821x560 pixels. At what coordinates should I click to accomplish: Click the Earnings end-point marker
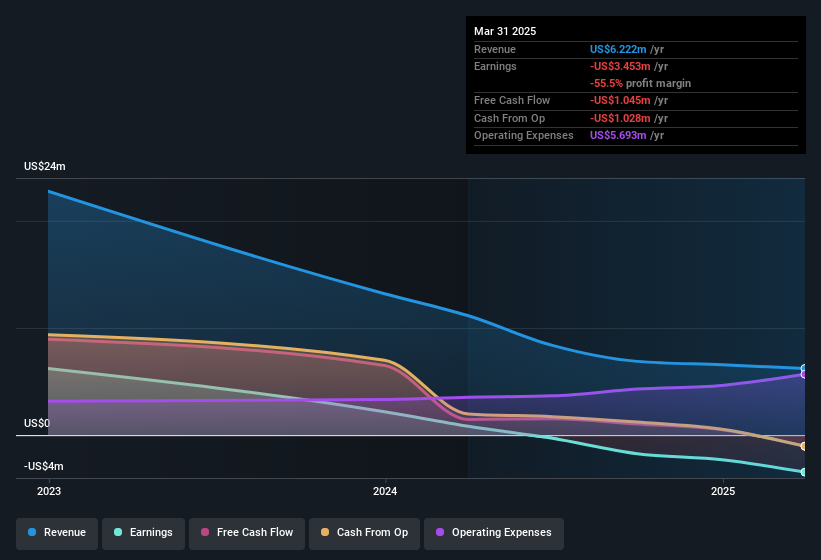(804, 472)
